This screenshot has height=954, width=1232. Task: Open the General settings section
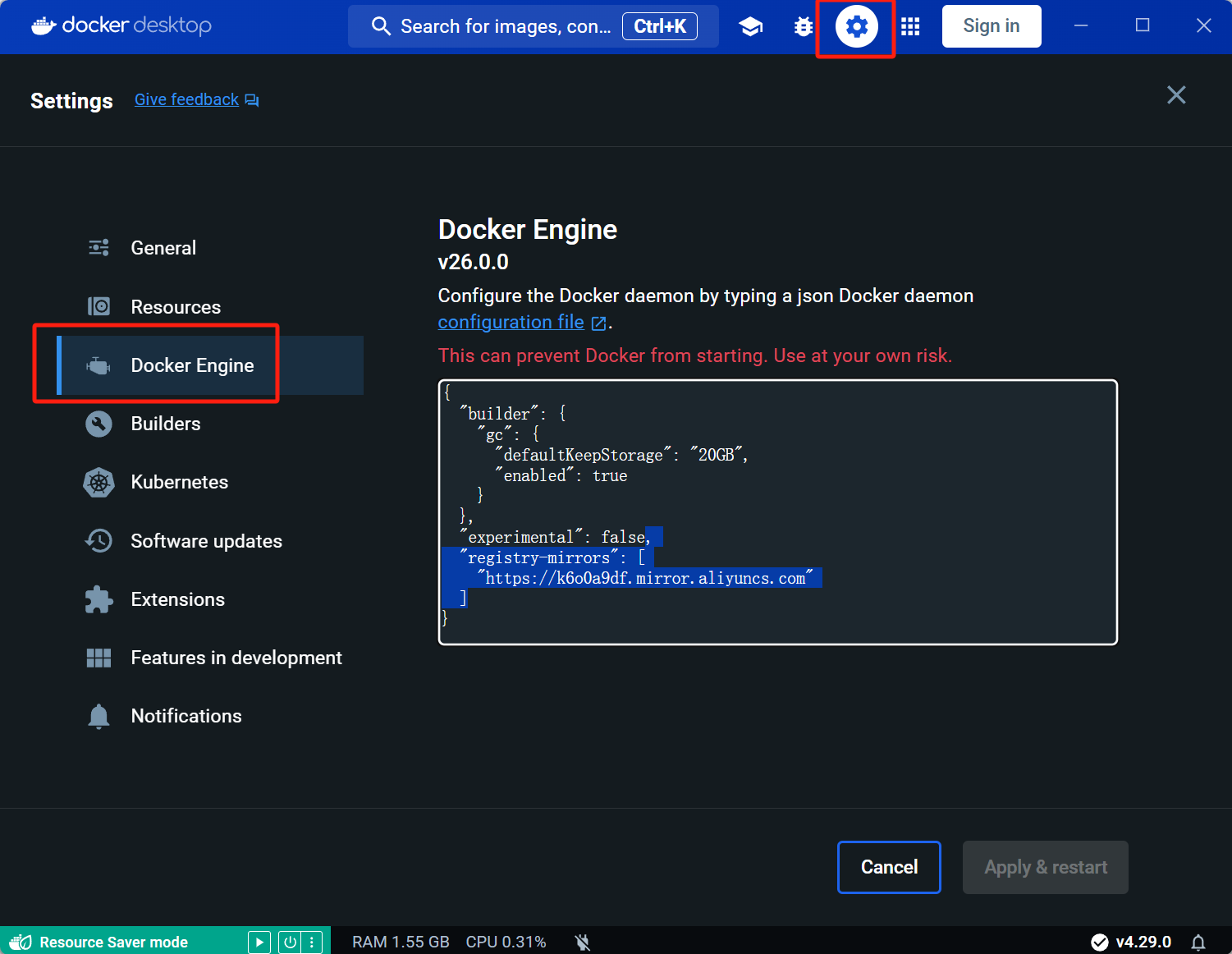pos(210,248)
